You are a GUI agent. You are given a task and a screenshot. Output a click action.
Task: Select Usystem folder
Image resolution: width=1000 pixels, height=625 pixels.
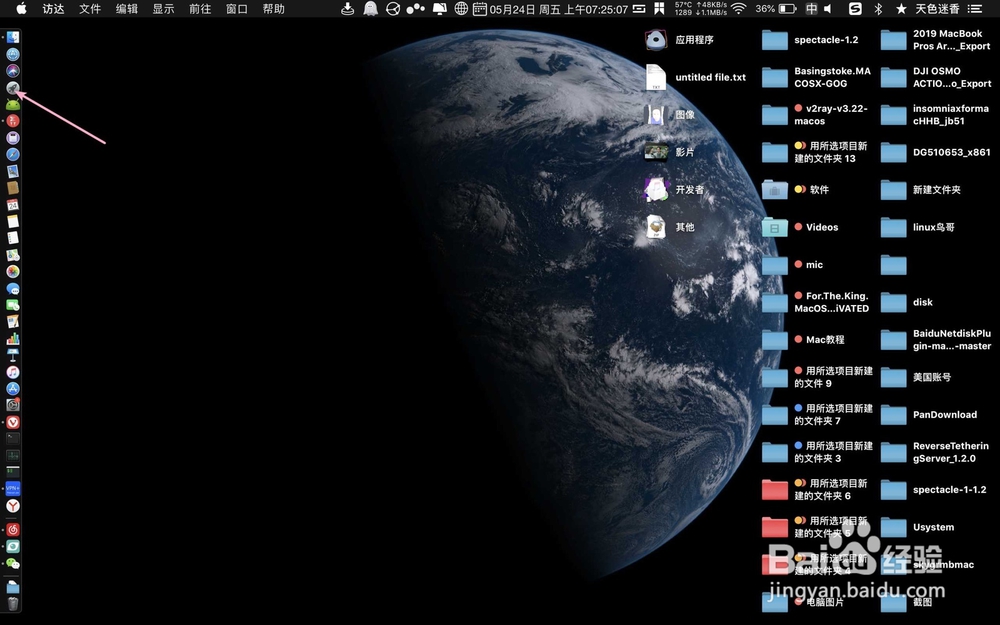(917, 527)
